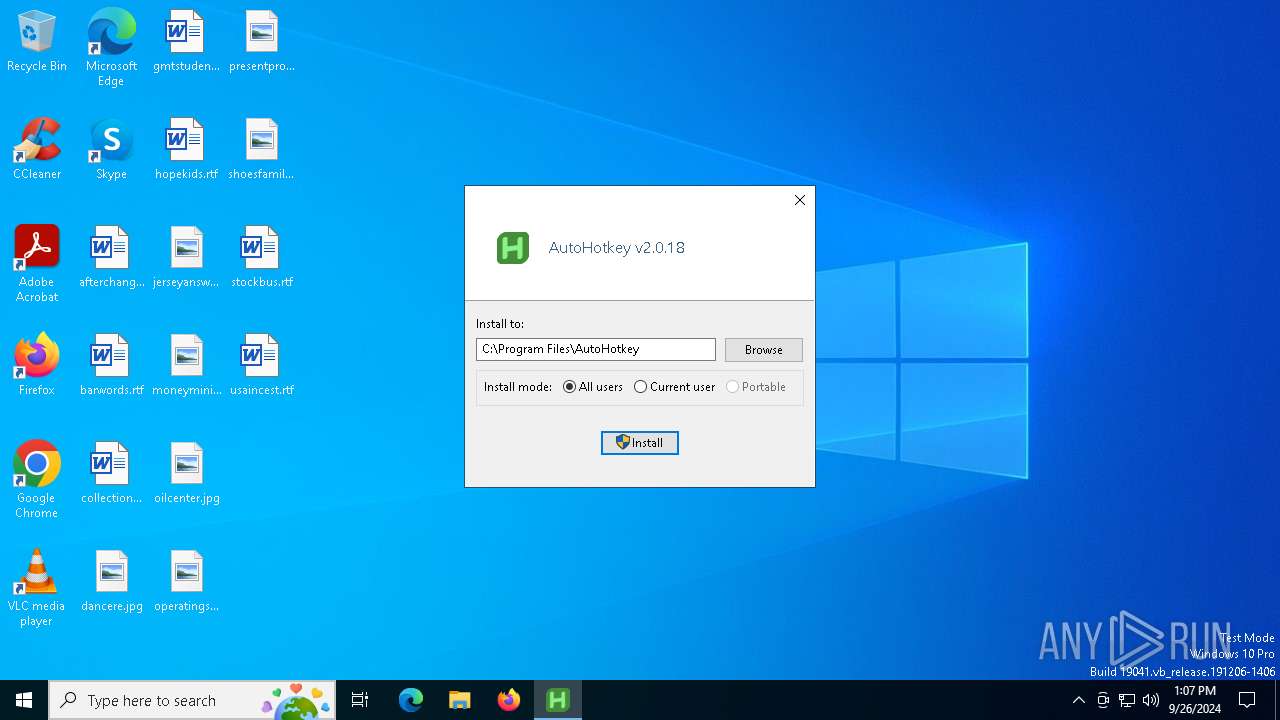Open Adobe Acrobat desktop shortcut

point(37,264)
